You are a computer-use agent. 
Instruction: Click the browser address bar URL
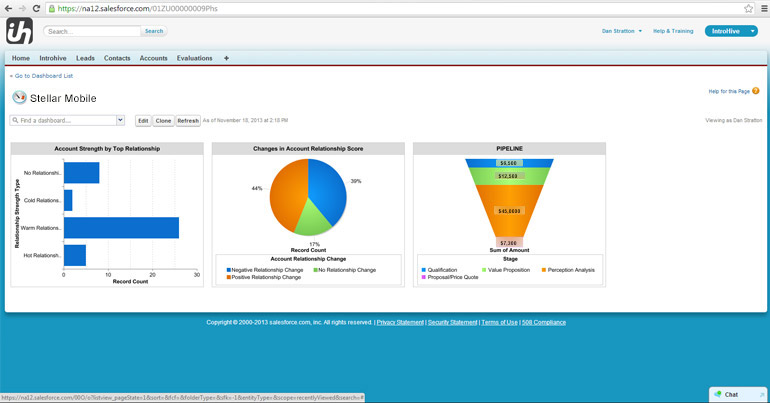(x=138, y=8)
